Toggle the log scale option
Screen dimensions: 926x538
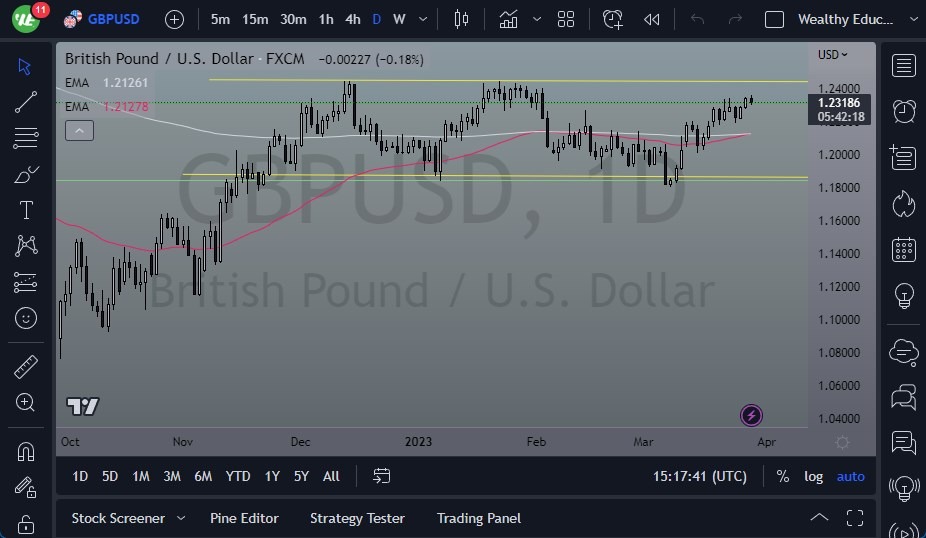814,477
